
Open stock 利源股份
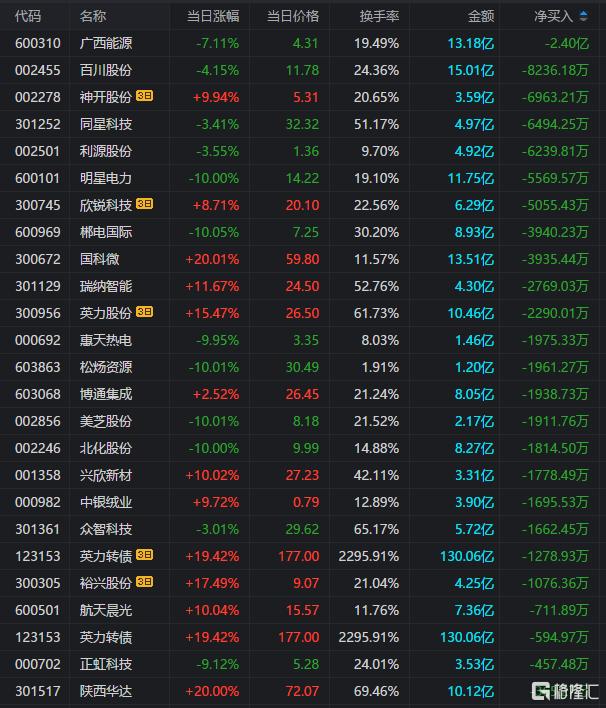tap(106, 151)
